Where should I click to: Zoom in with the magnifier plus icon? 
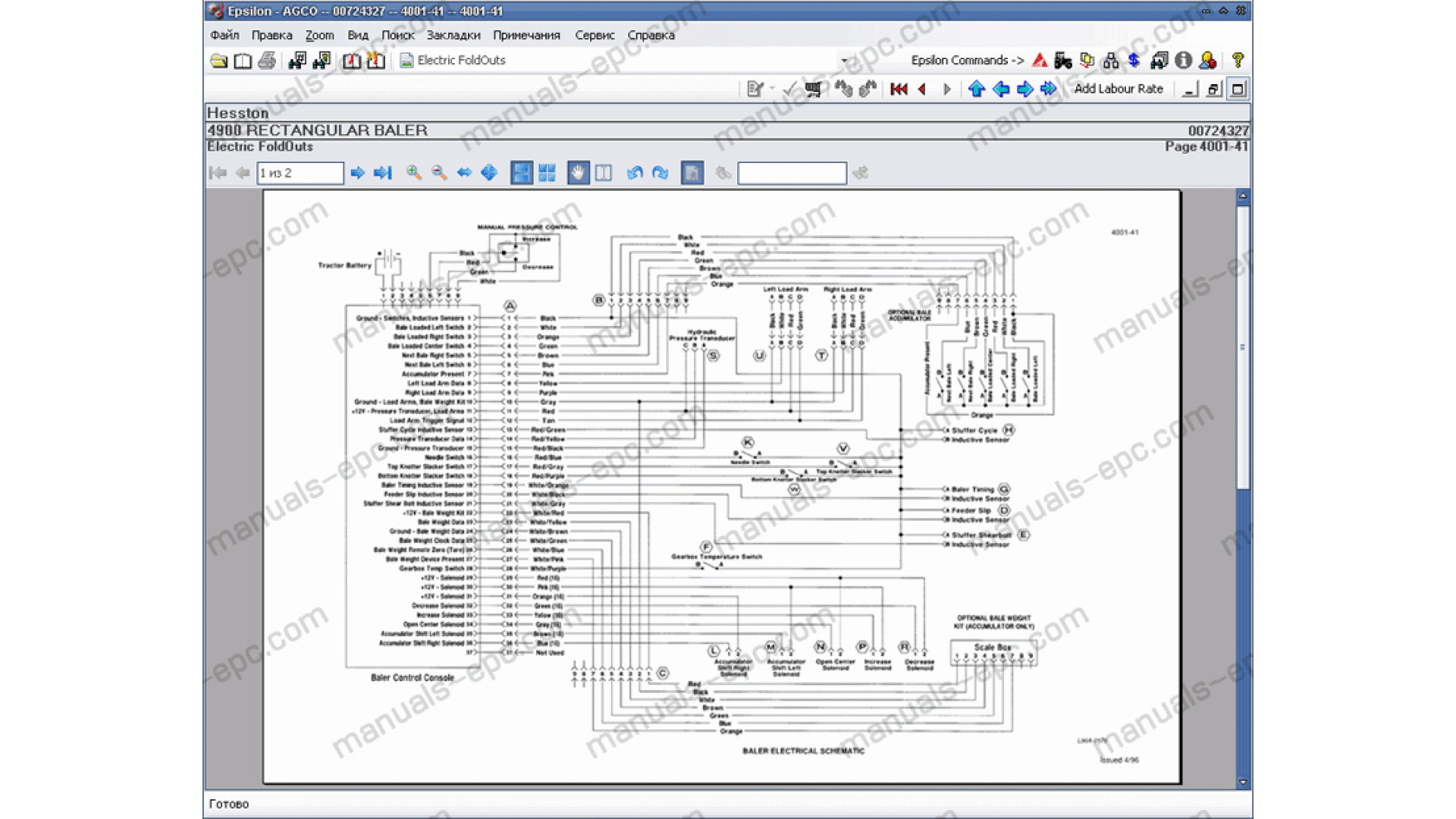(x=414, y=173)
